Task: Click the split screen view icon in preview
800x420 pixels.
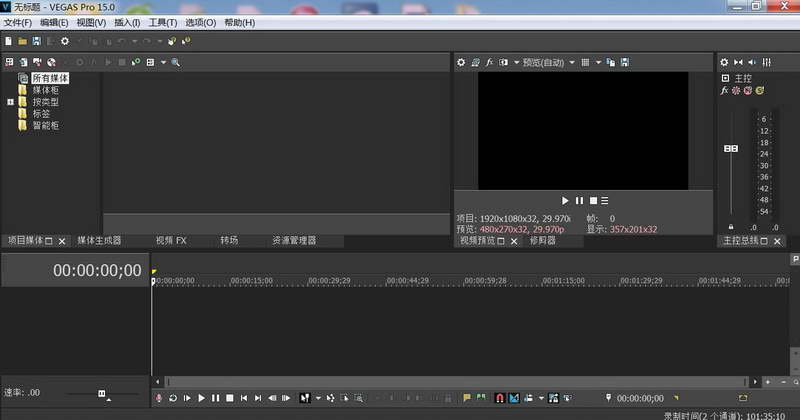Action: 504,62
